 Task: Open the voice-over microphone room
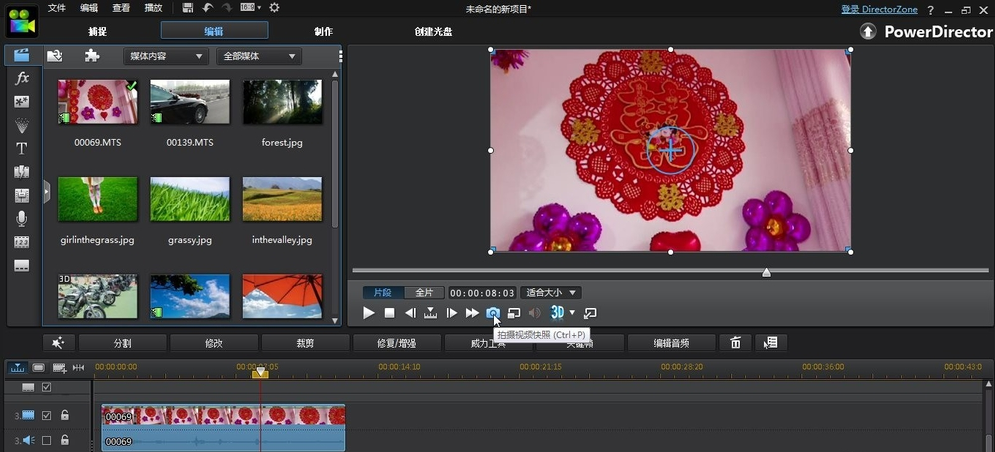tap(22, 218)
